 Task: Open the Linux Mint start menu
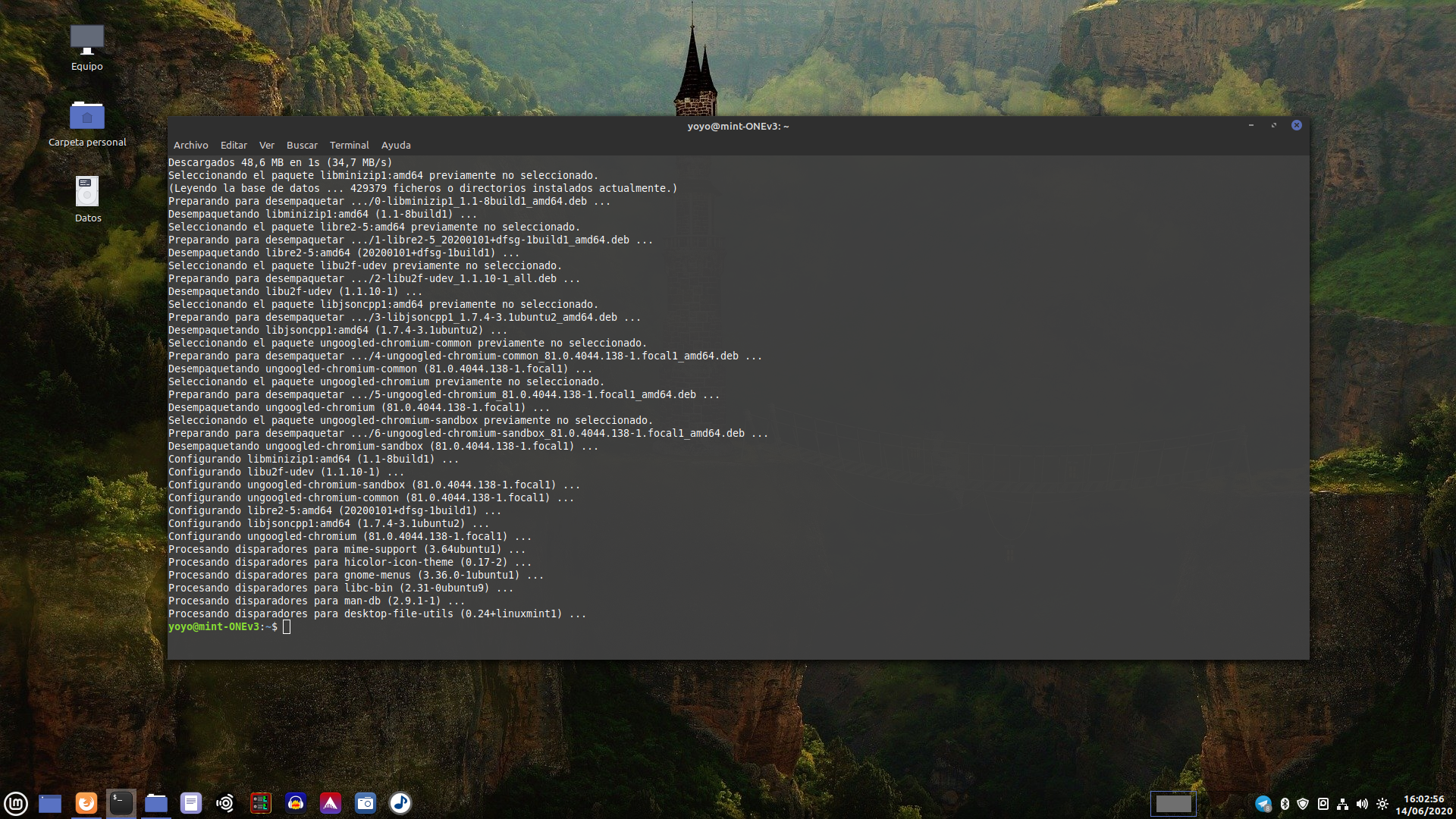pos(16,803)
